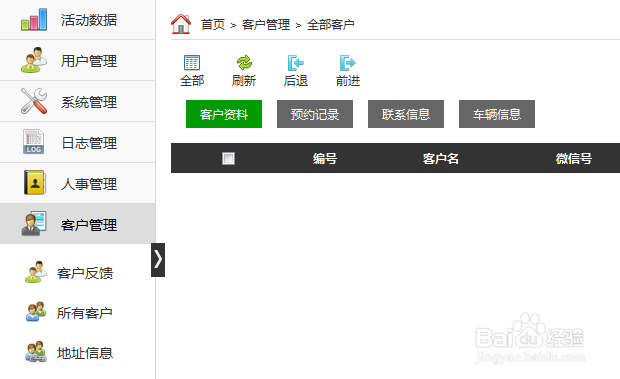Switch to the 客户资料 tab
The image size is (620, 379).
coord(224,114)
